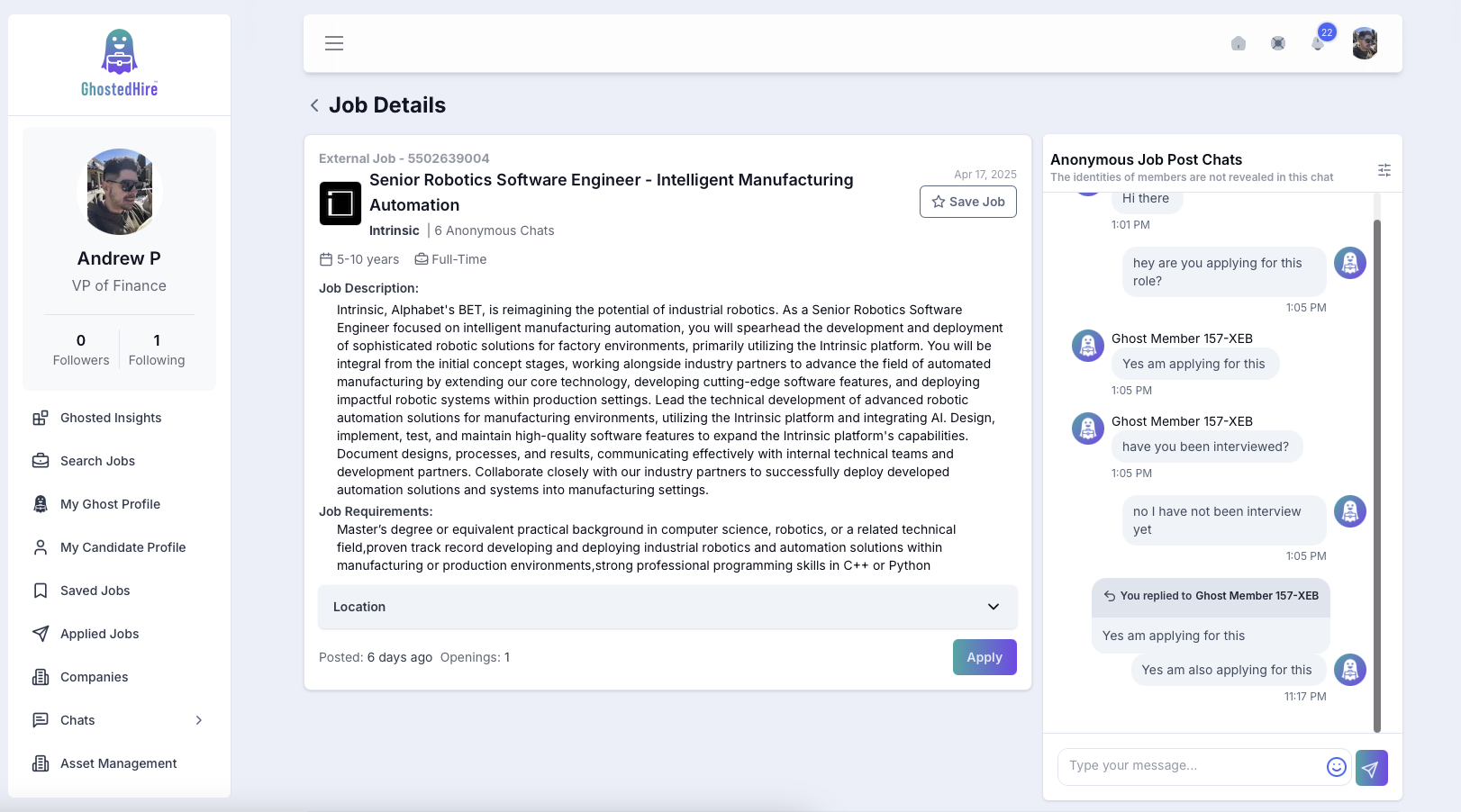The width and height of the screenshot is (1461, 812).
Task: Click the My Candidate Profile person icon
Action: 41,547
